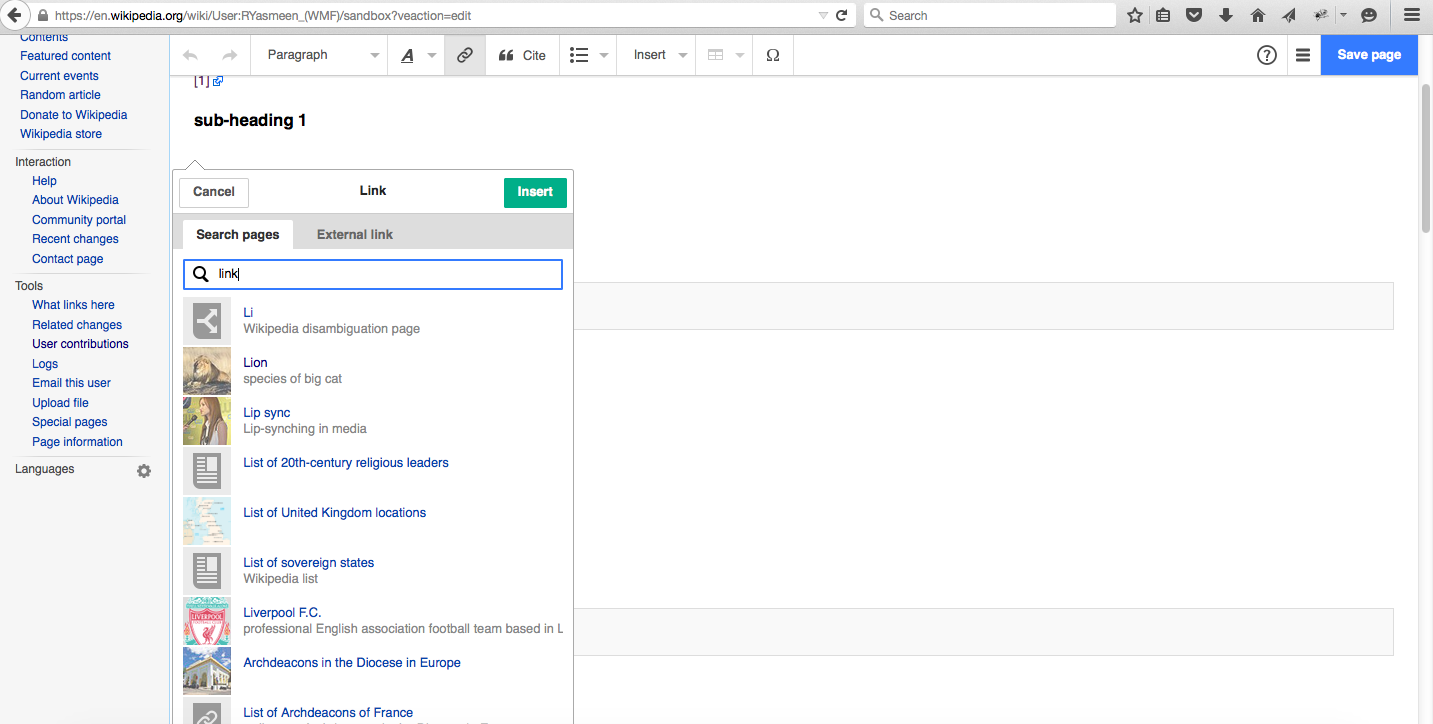This screenshot has width=1433, height=724.
Task: Open the Languages settings gear icon
Action: pos(144,470)
